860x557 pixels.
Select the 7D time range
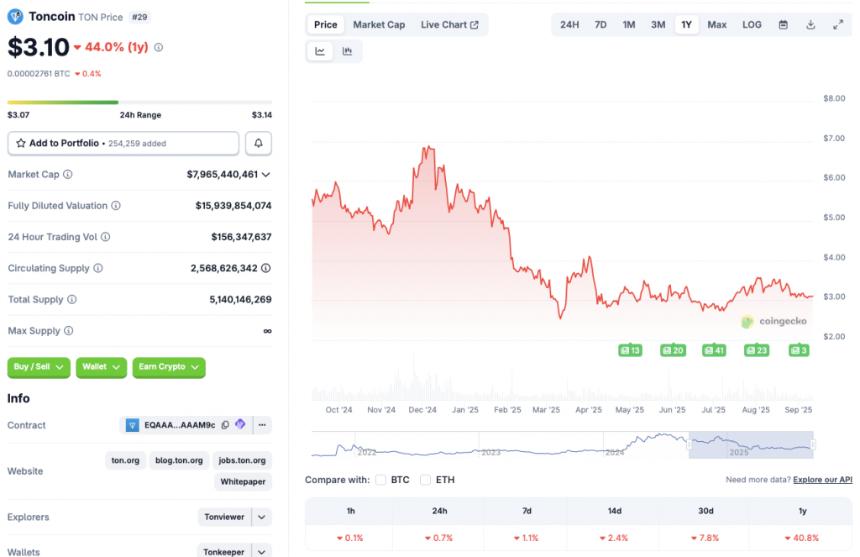600,24
